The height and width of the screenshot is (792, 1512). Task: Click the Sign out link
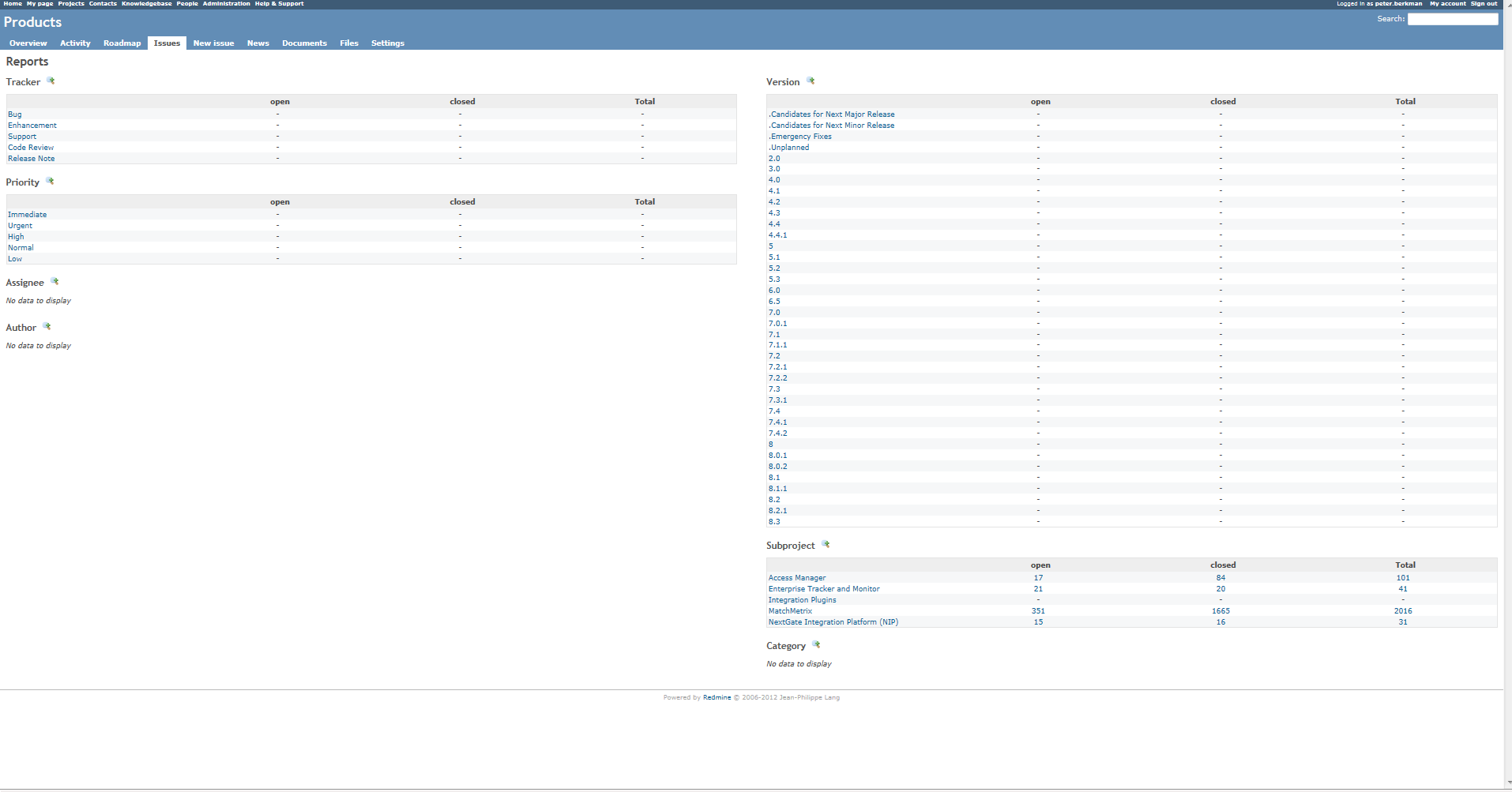click(1483, 4)
